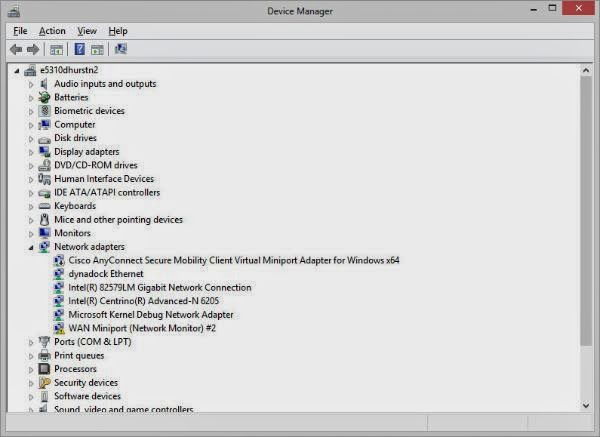Click the Display adapters category icon
The width and height of the screenshot is (600, 437).
pos(44,152)
